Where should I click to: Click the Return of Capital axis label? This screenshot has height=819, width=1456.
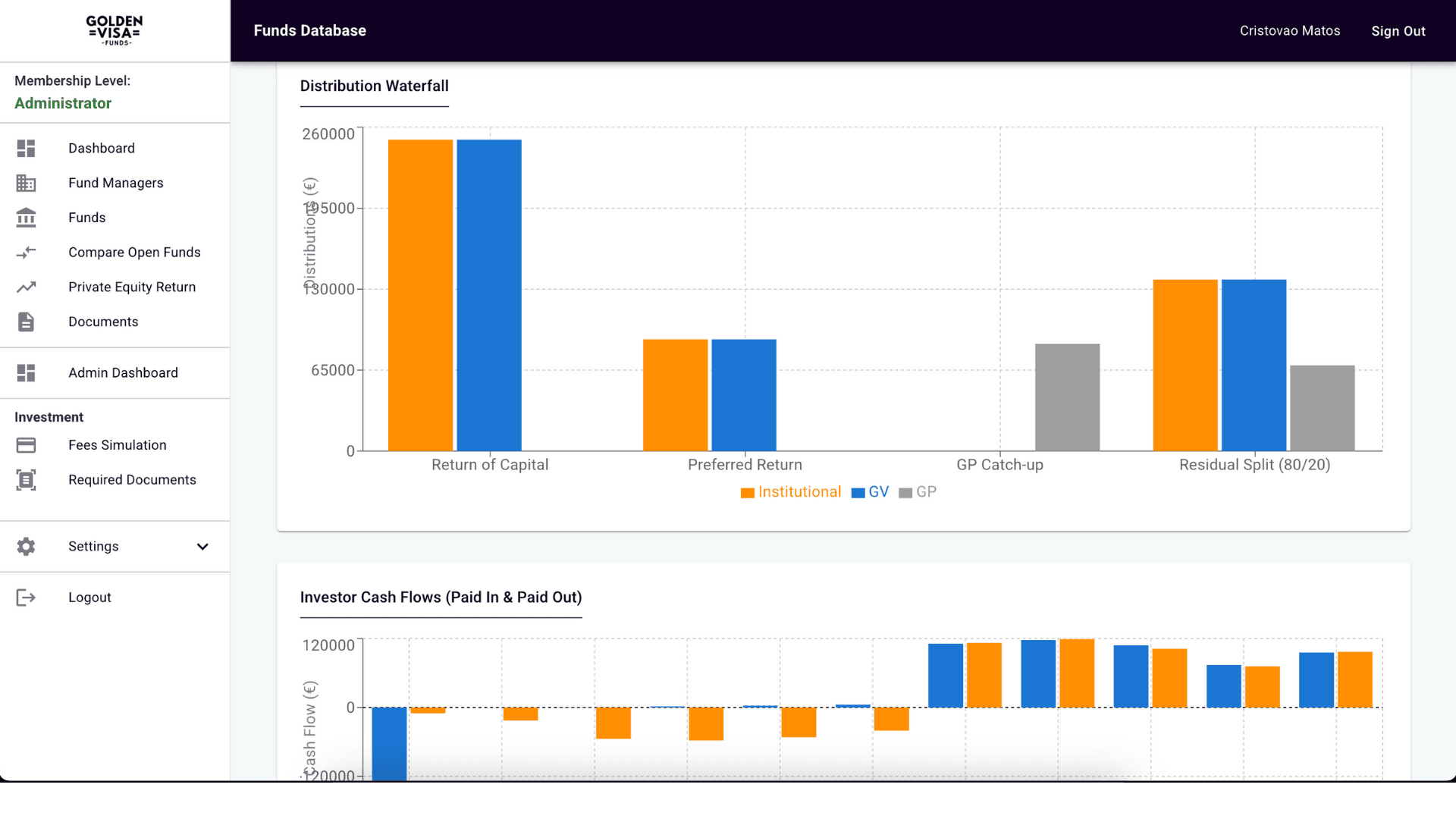point(490,465)
